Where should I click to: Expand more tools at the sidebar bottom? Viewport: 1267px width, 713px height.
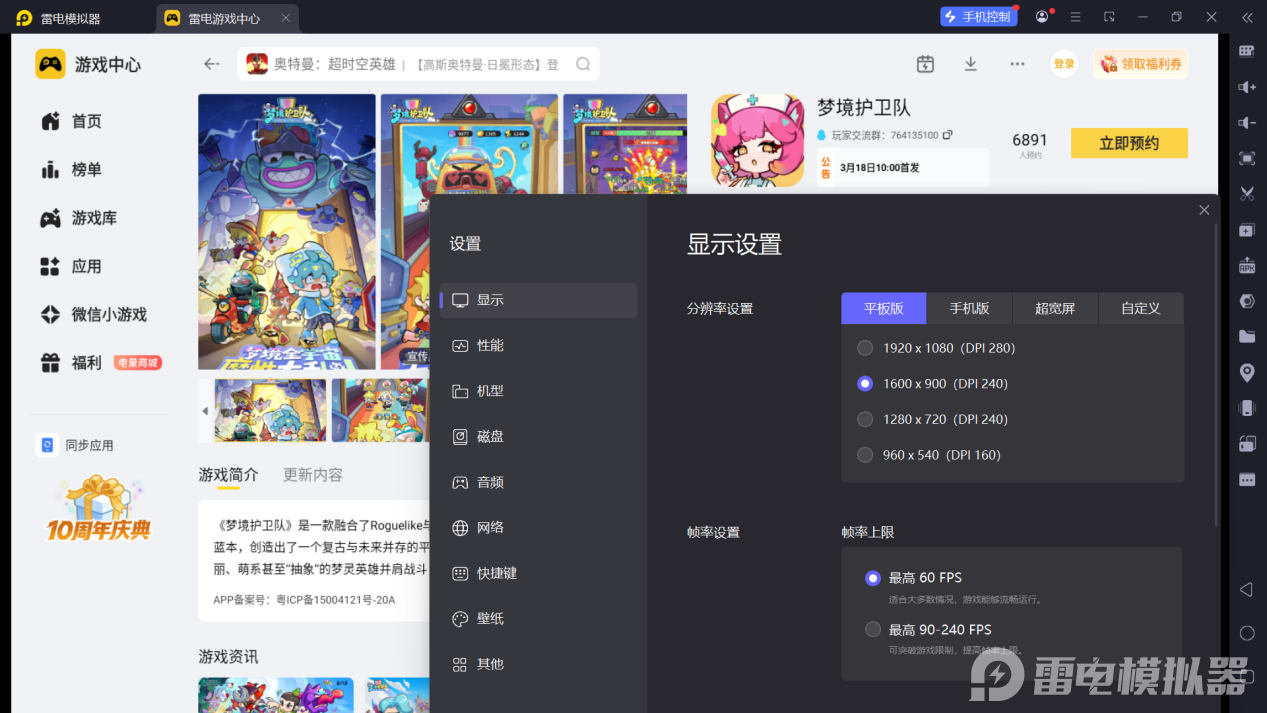pyautogui.click(x=1246, y=479)
